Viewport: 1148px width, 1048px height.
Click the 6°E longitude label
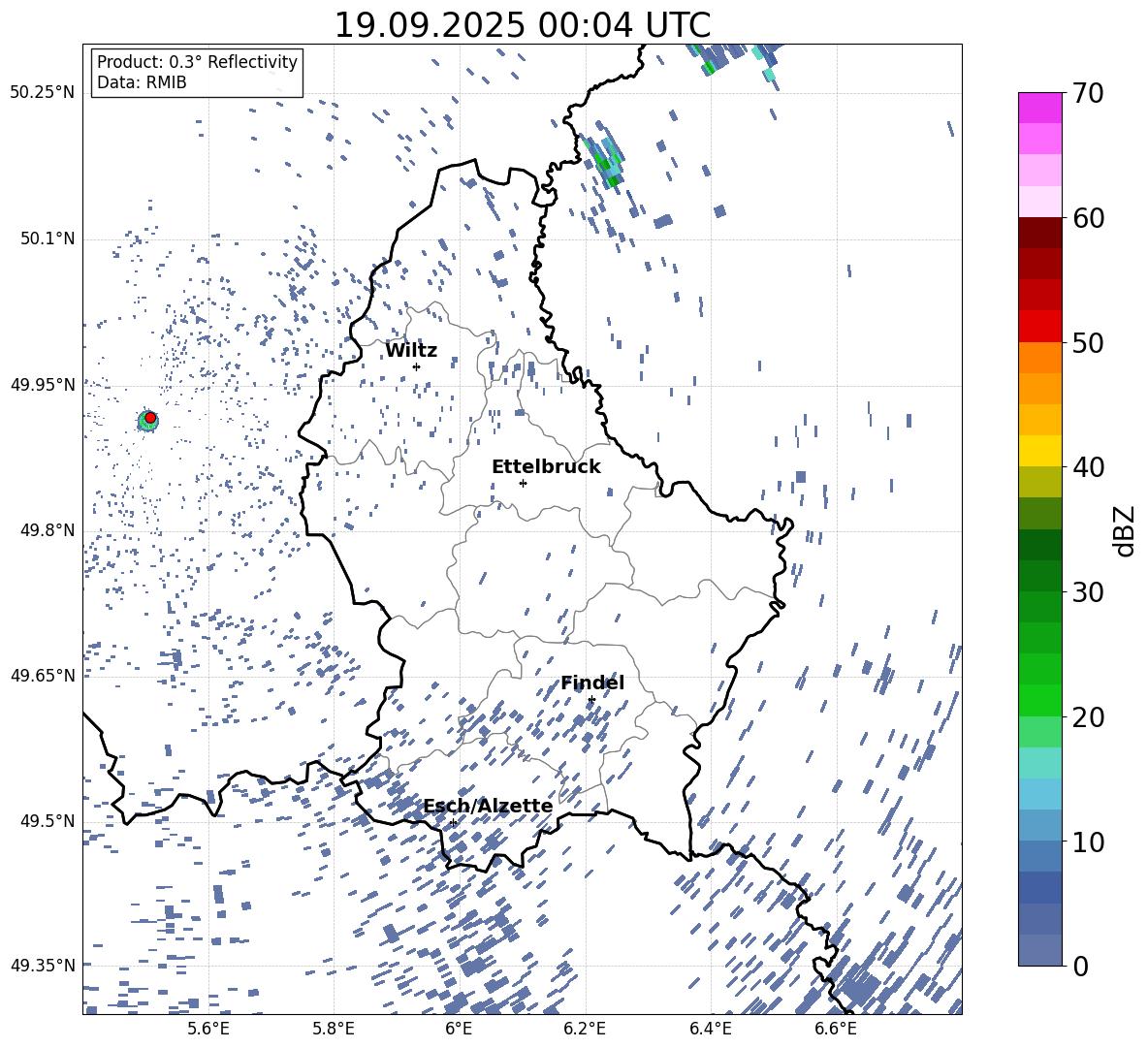[x=459, y=1029]
